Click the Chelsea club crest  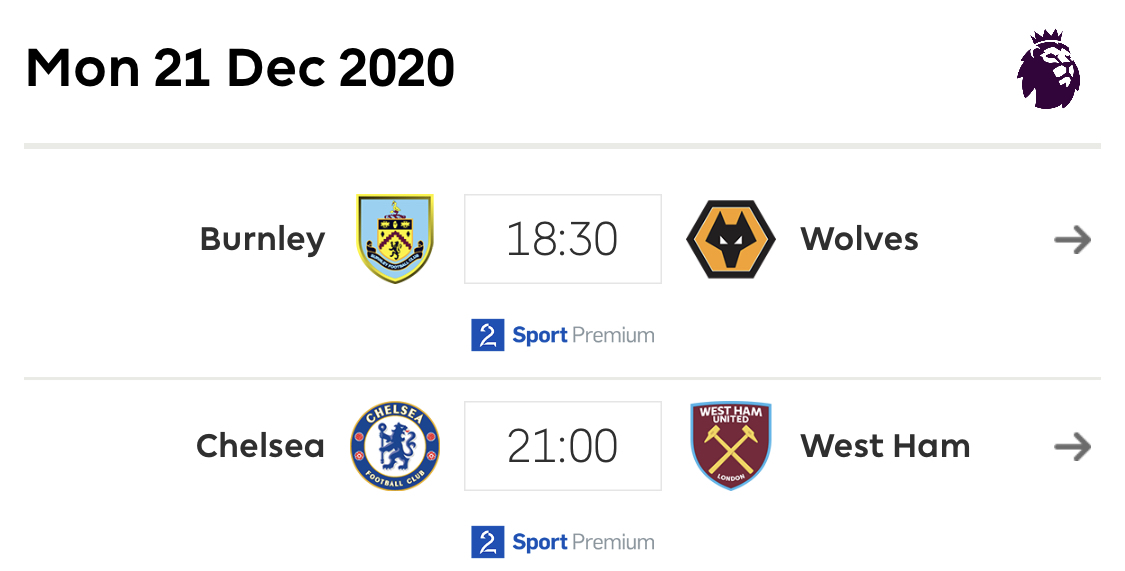395,446
